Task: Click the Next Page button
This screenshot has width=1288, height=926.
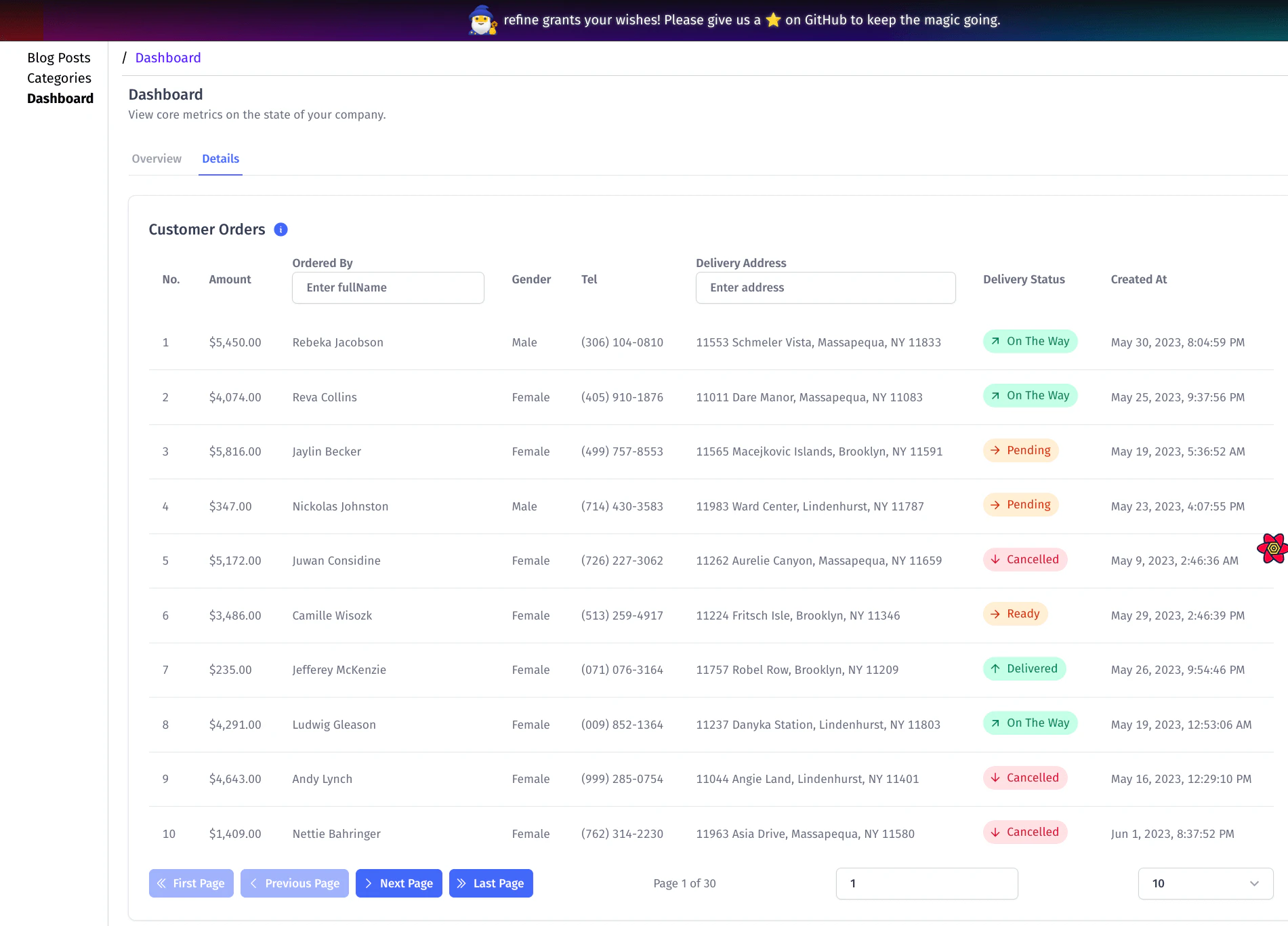Action: coord(398,883)
